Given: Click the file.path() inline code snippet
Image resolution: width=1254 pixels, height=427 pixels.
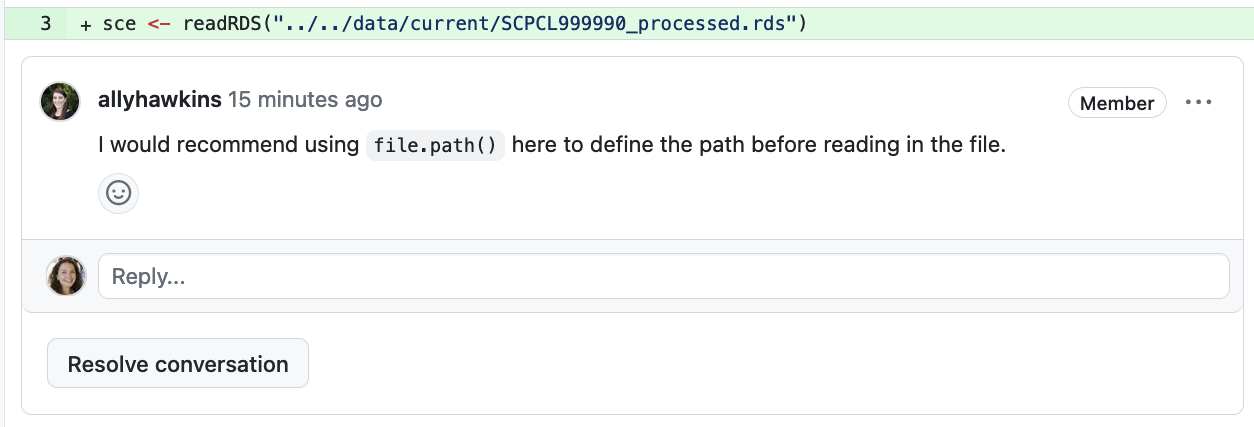Looking at the screenshot, I should tap(436, 145).
